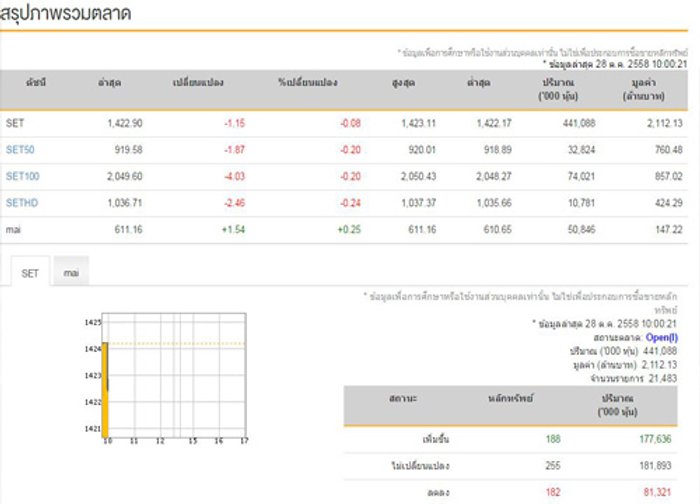
Task: Click SETHD volume 10,781
Action: pos(581,203)
